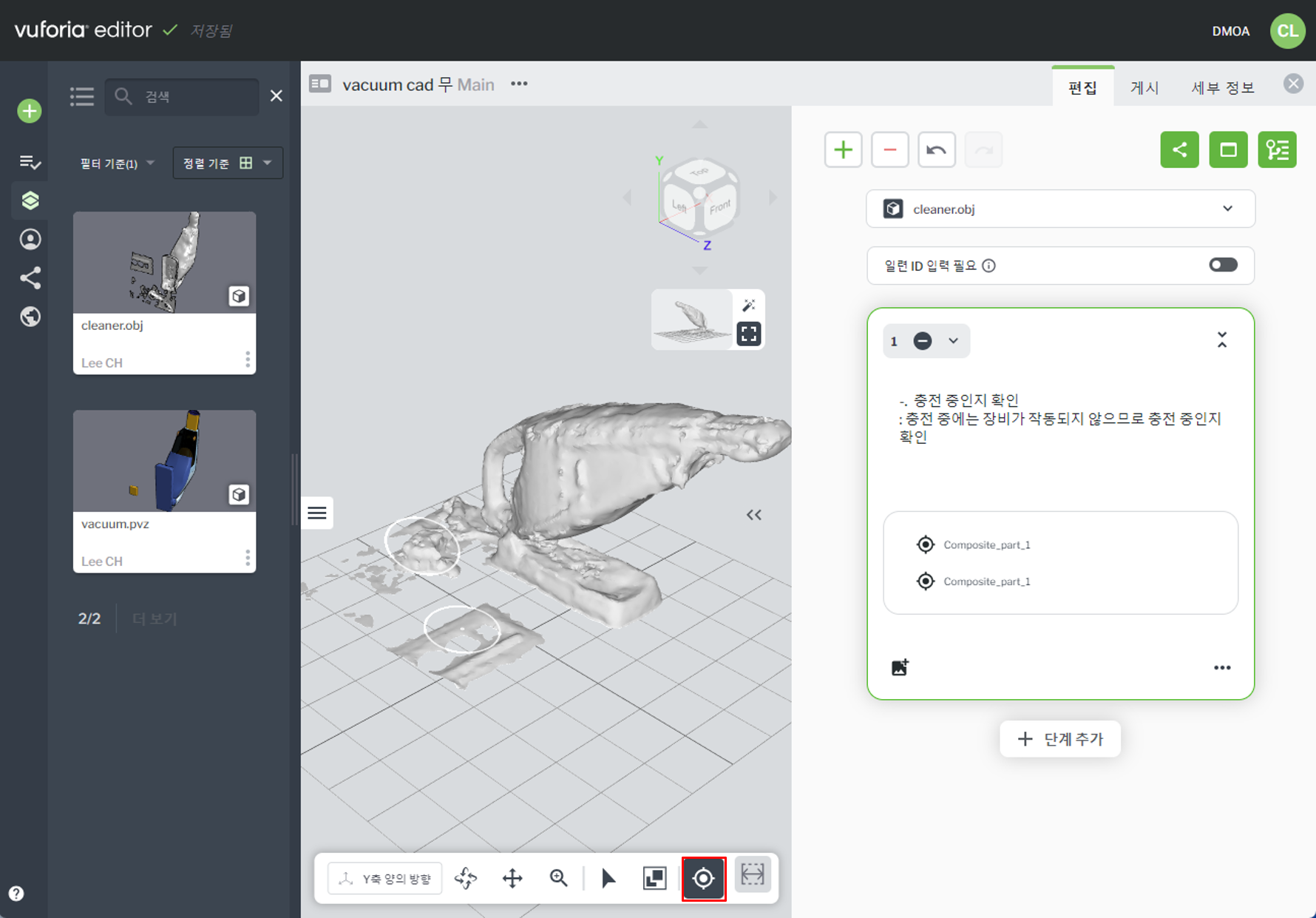The width and height of the screenshot is (1316, 918).
Task: Open the 세부 정보 tab
Action: click(x=1222, y=88)
